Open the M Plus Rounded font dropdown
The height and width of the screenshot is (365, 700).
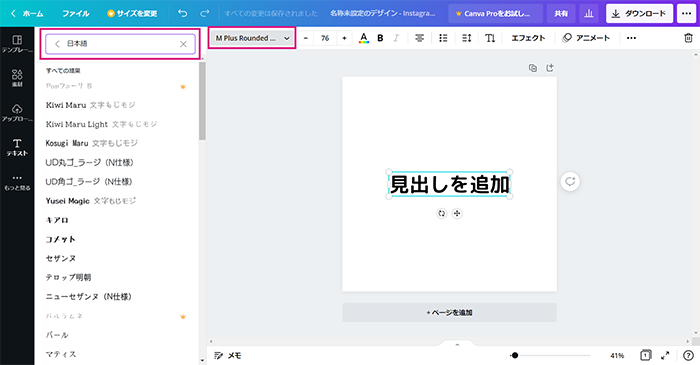point(252,38)
